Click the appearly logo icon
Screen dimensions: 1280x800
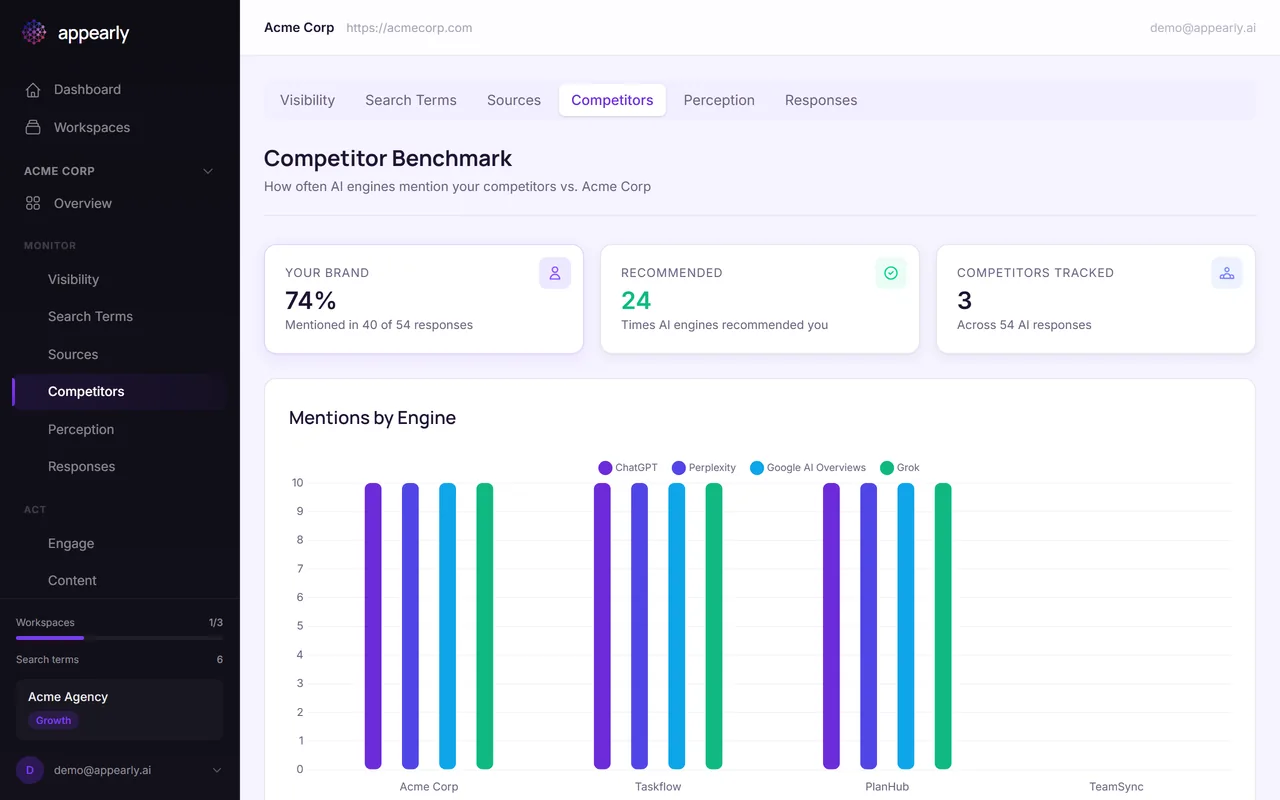pyautogui.click(x=33, y=31)
